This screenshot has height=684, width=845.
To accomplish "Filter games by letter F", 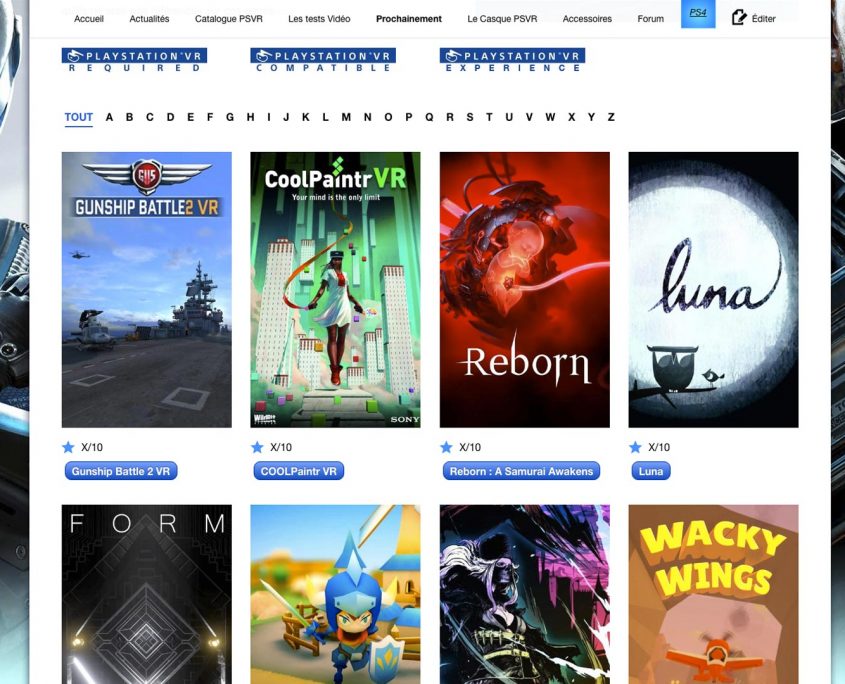I will pyautogui.click(x=210, y=117).
